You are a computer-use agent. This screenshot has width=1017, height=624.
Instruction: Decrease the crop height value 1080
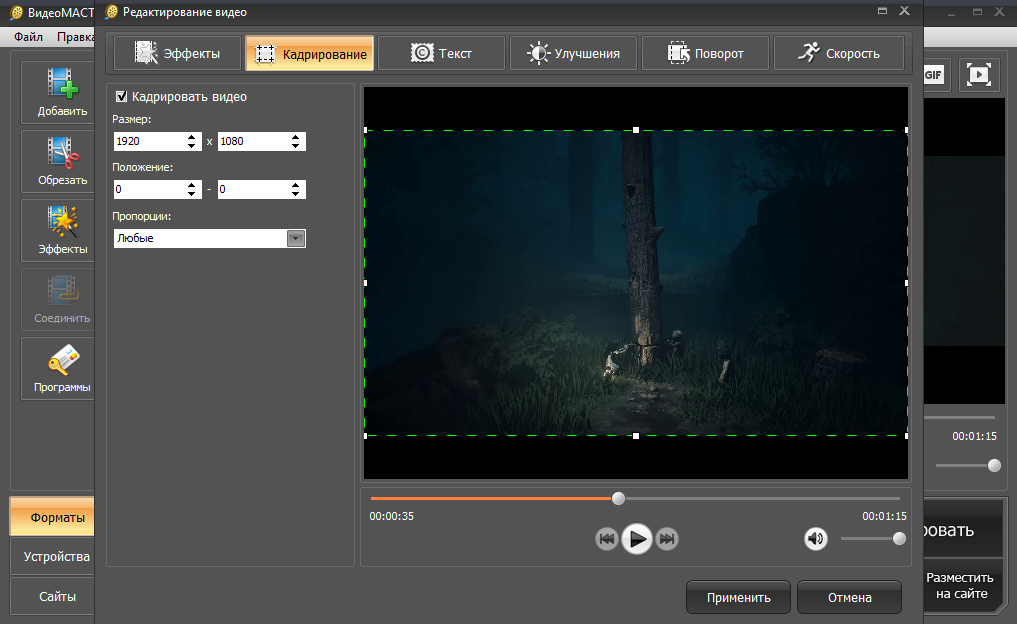(296, 146)
